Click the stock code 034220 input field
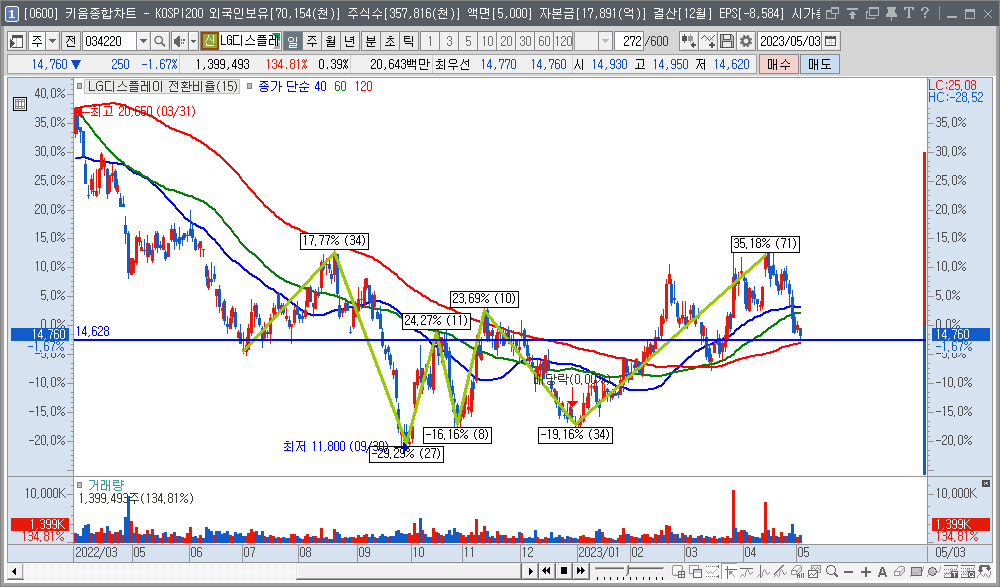1000x587 pixels. [108, 41]
